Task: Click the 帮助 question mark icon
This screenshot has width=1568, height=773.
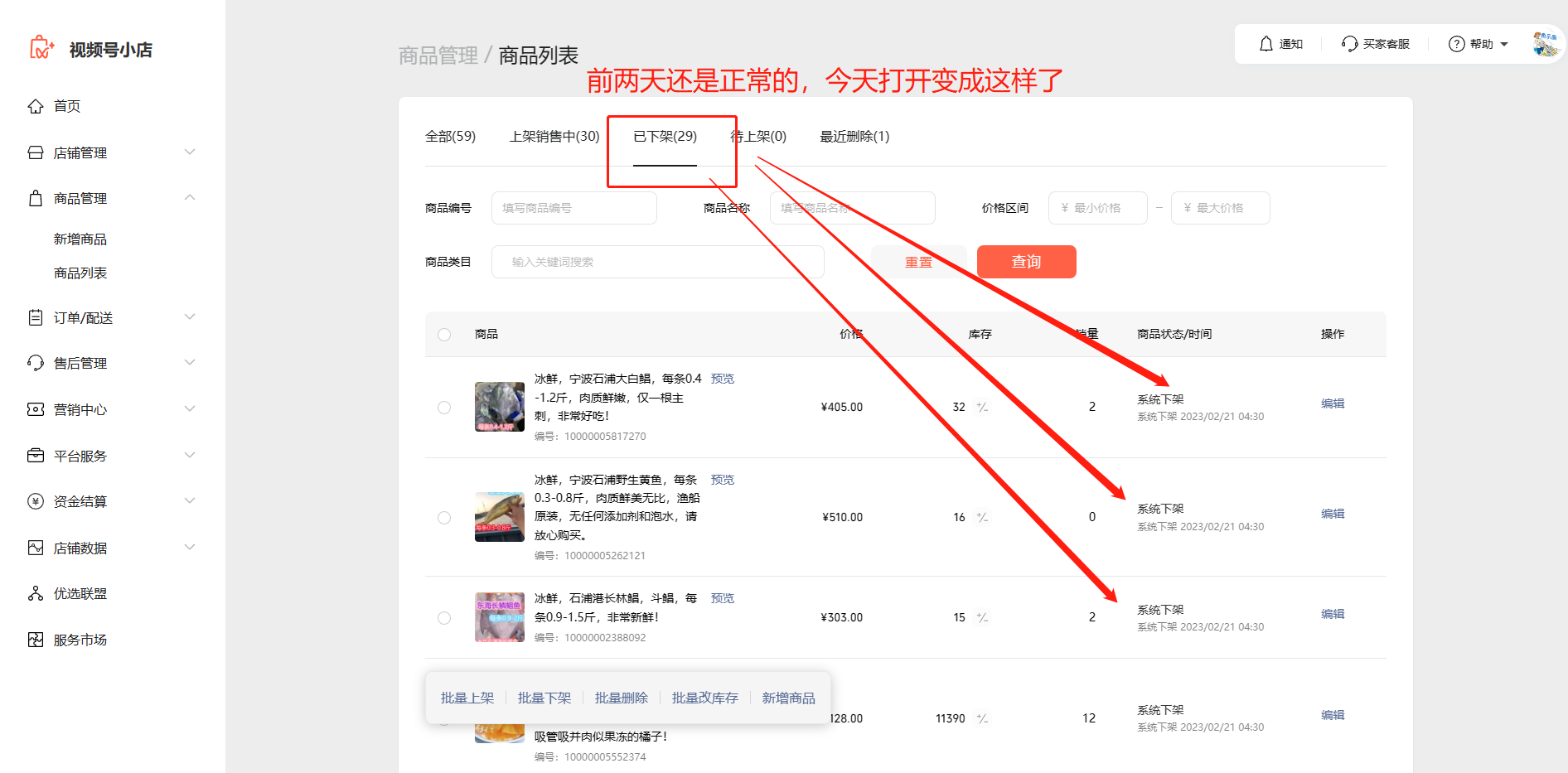Action: pos(1456,44)
